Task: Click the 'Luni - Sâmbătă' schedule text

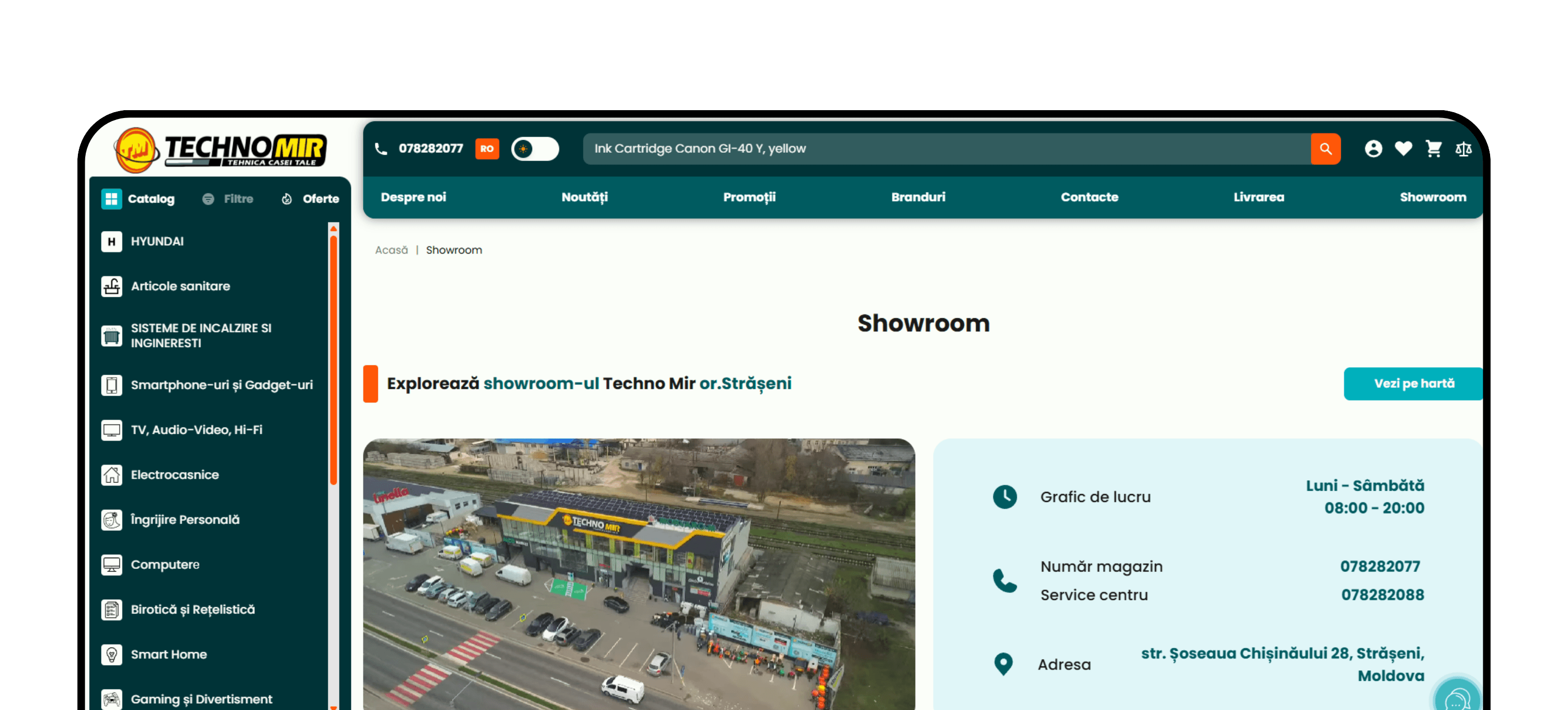Action: (1365, 486)
